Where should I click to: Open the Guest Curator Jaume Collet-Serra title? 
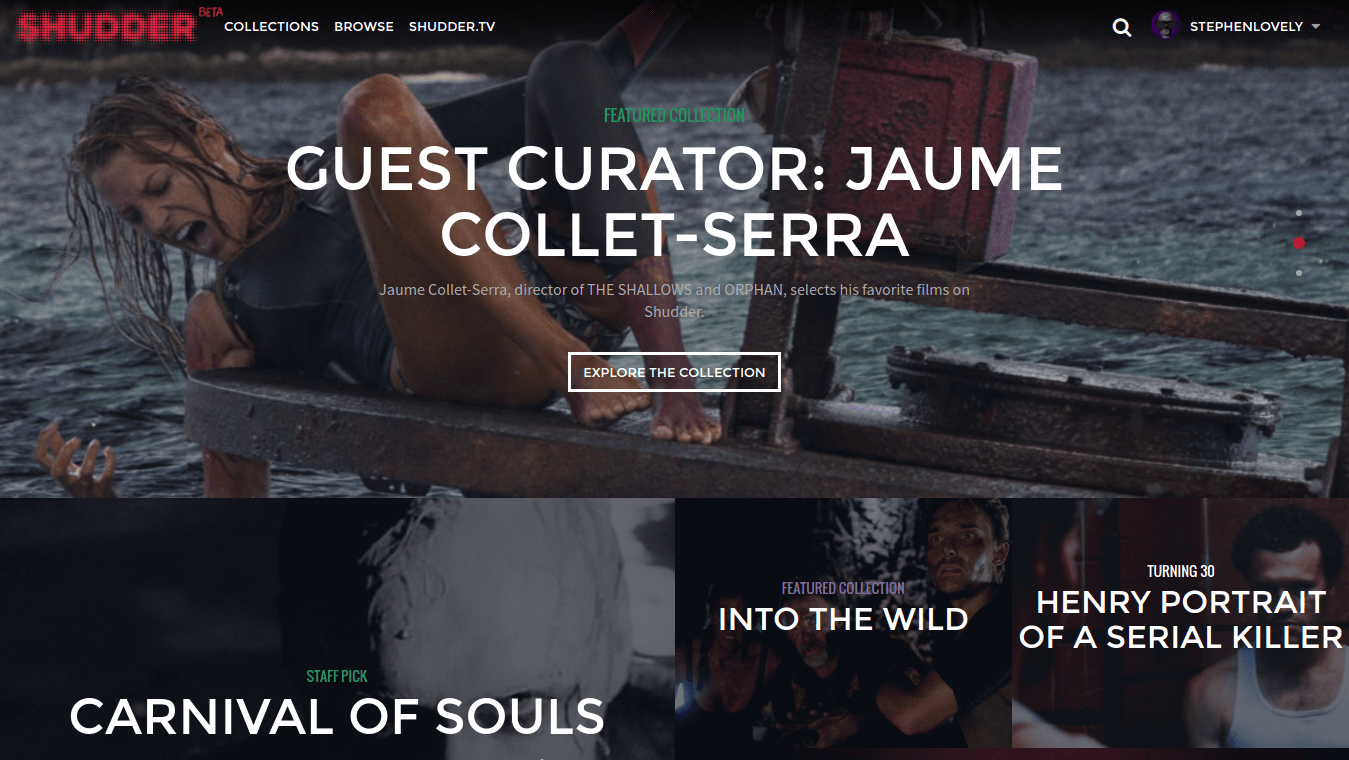[674, 200]
